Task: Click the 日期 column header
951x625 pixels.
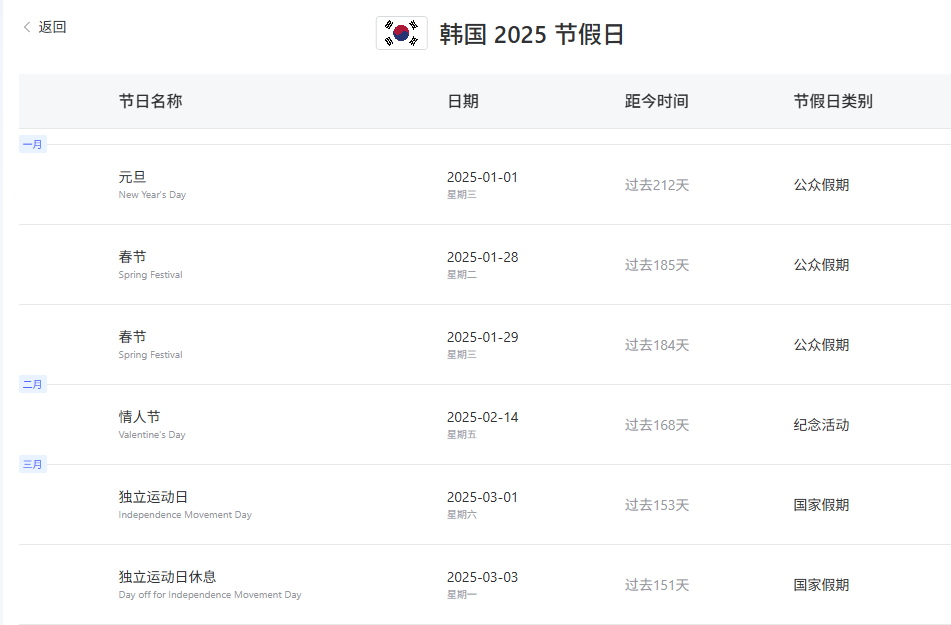Action: (x=462, y=101)
